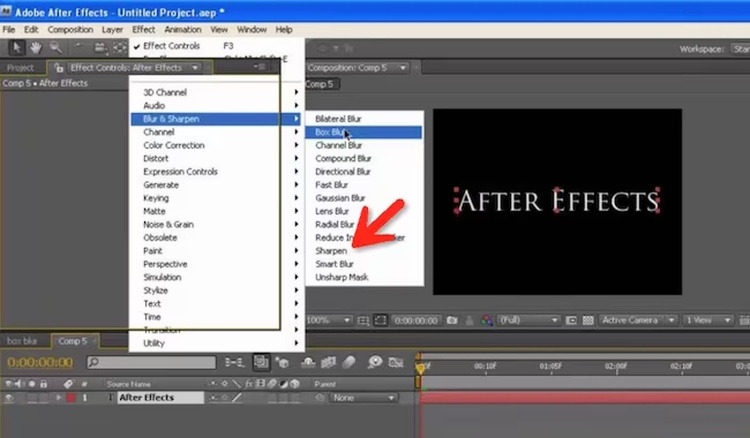Select the Hand tool
Screen dimensions: 750x438
(37, 47)
